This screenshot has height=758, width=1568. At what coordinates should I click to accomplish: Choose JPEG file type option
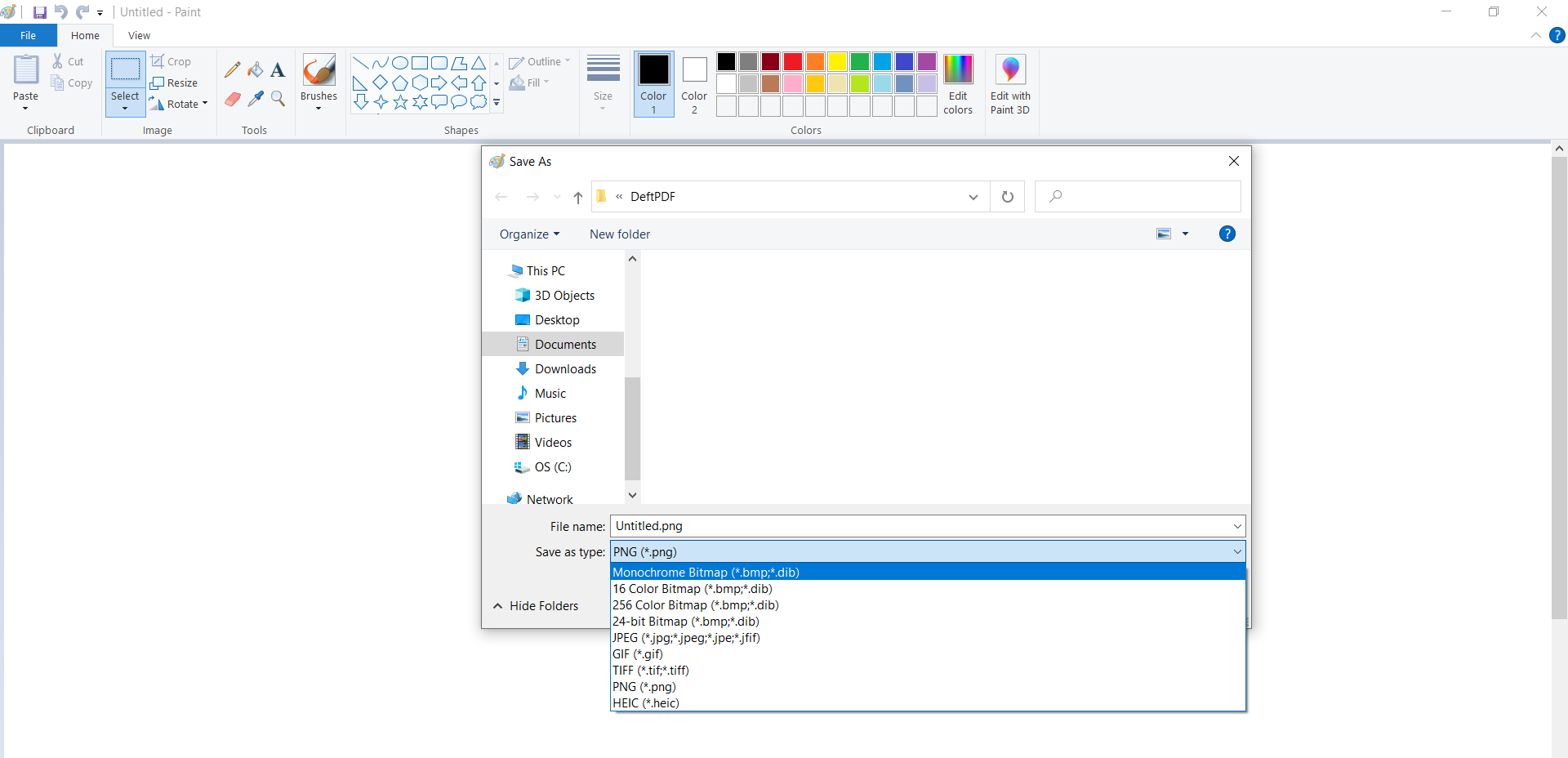pos(928,638)
